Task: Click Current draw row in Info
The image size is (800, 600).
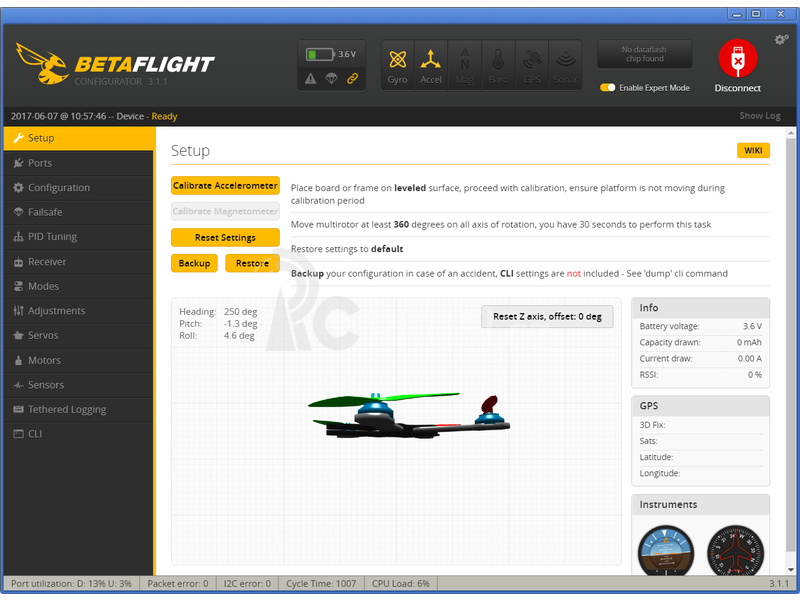Action: (x=701, y=359)
